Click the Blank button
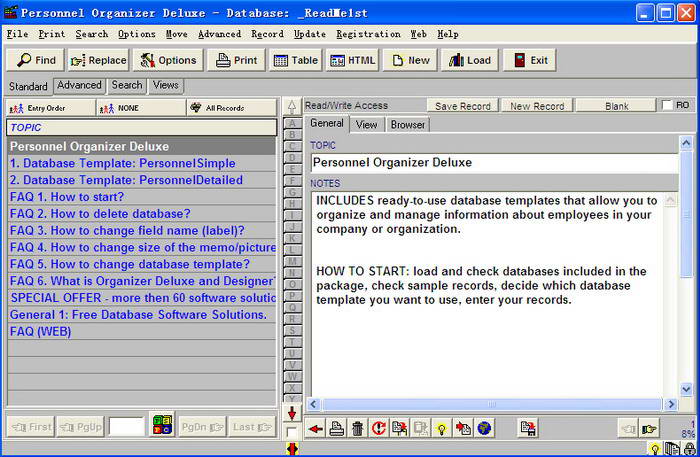The width and height of the screenshot is (700, 457). 617,106
